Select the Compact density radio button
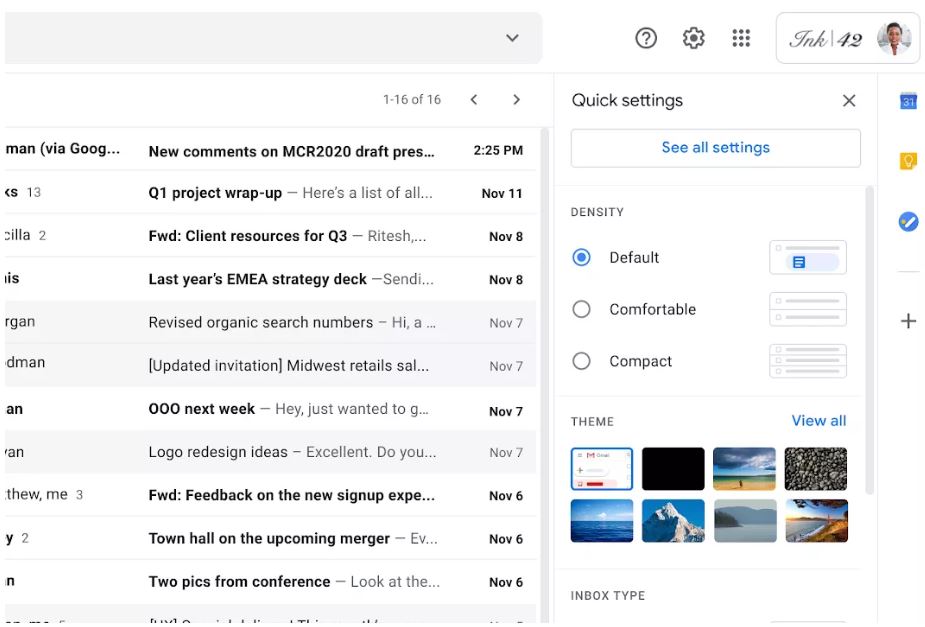The width and height of the screenshot is (925, 627). pos(582,361)
